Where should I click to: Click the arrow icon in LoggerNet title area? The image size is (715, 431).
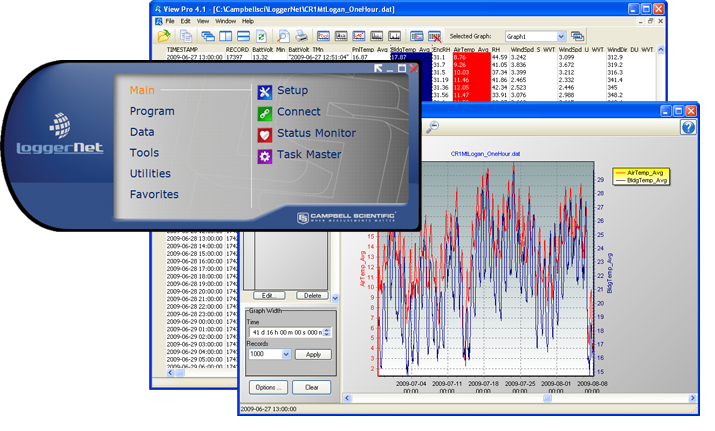tap(378, 68)
